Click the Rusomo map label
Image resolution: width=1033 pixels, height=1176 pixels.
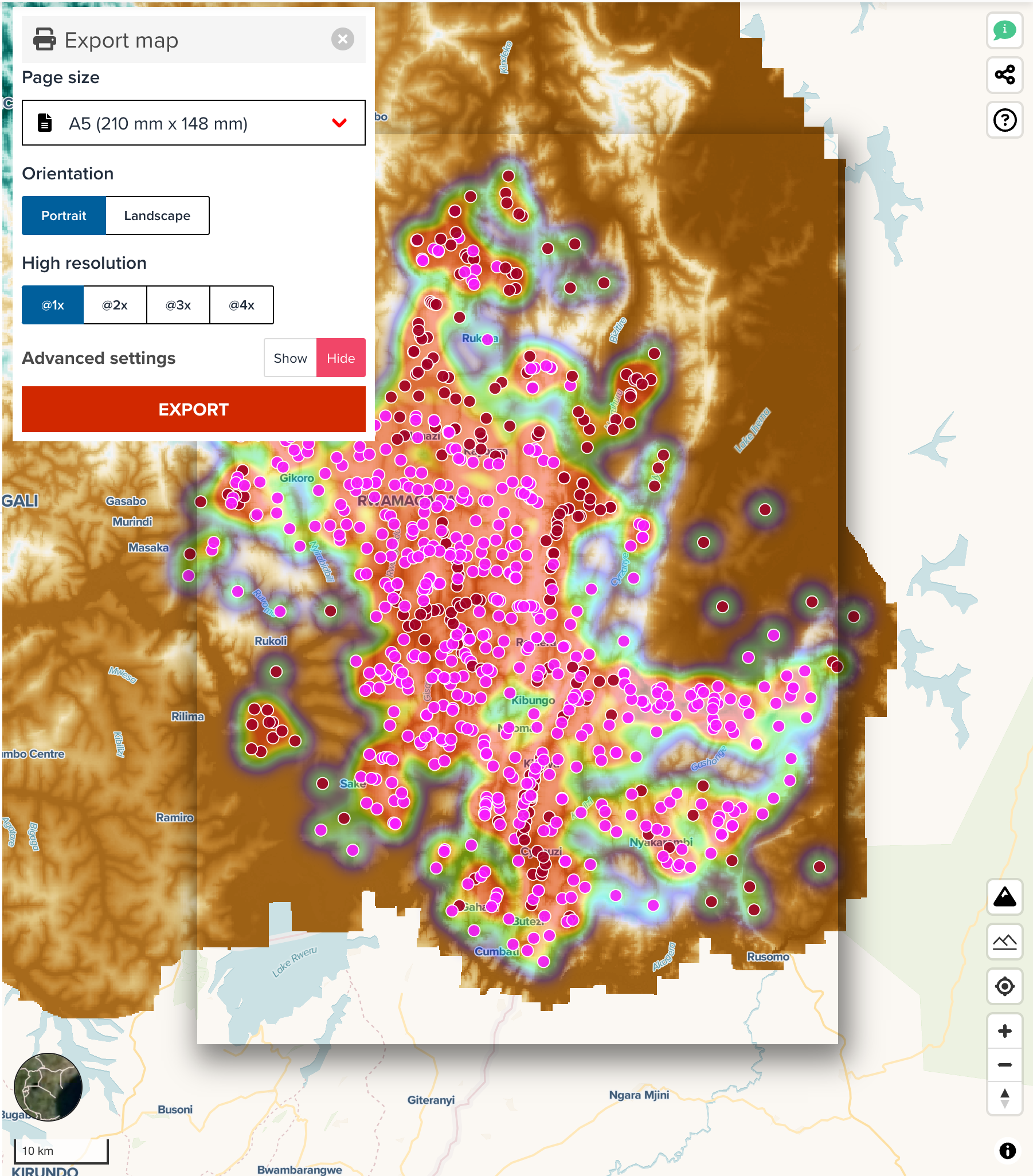768,957
